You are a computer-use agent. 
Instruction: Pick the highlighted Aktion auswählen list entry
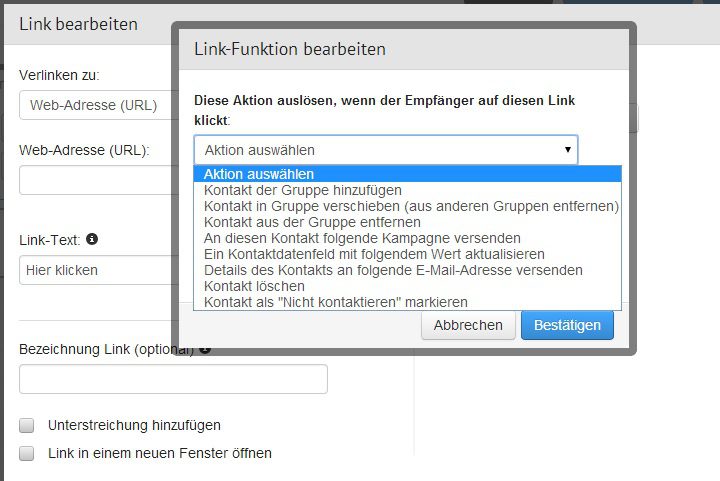click(x=259, y=174)
